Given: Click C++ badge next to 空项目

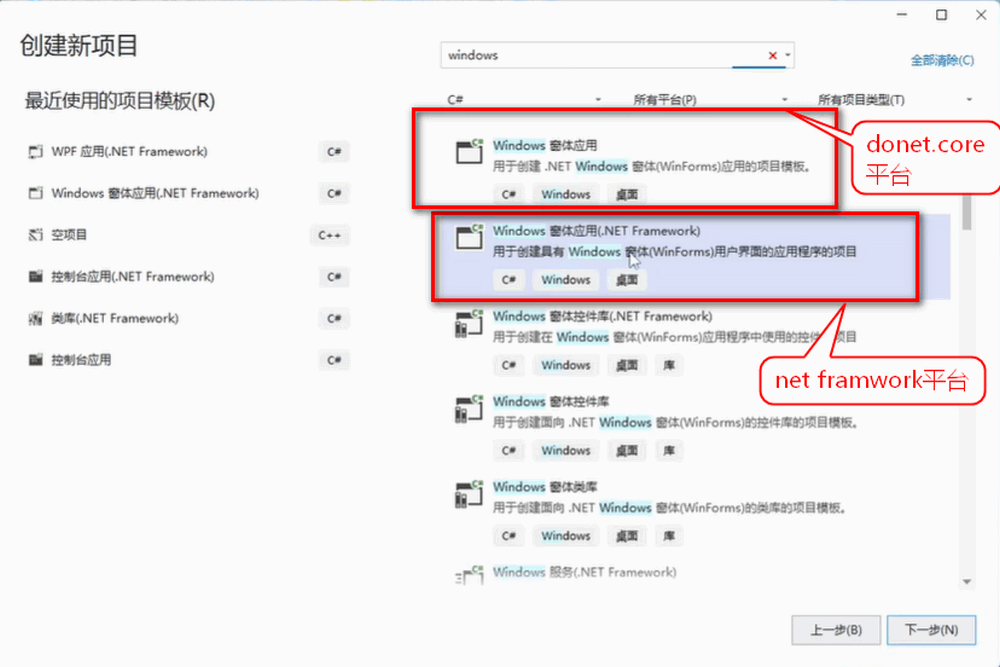Looking at the screenshot, I should coord(329,235).
